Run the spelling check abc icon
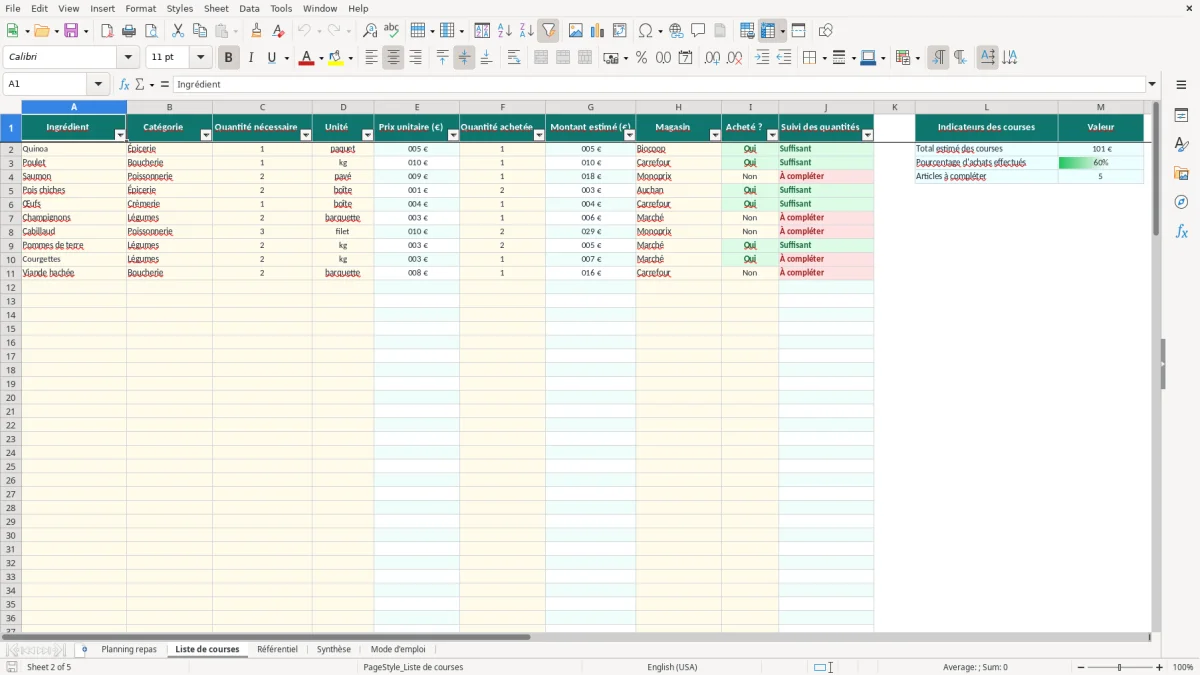Viewport: 1200px width, 675px height. coord(392,31)
